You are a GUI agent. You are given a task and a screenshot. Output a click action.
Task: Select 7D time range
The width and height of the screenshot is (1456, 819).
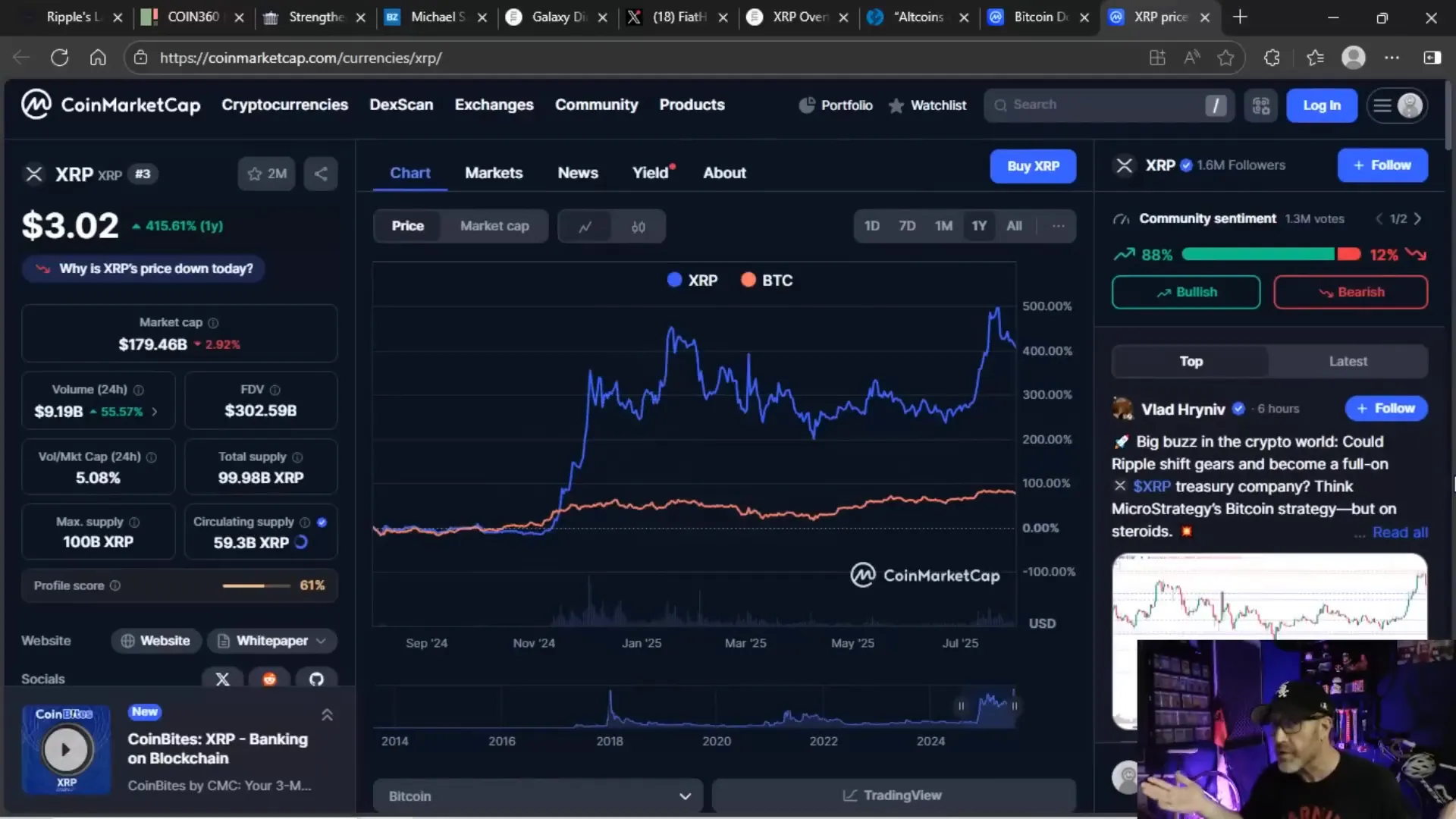click(907, 226)
